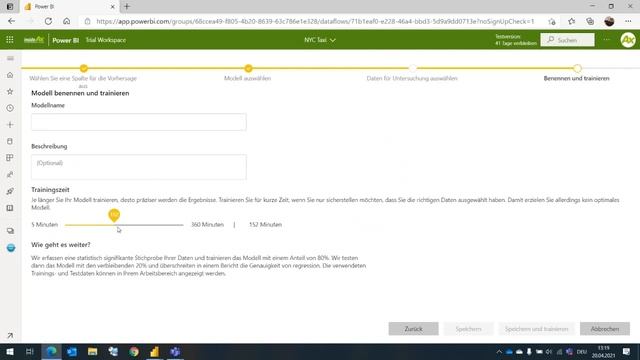Screen dimensions: 640x360
Task: Open the Learn book icon in sidebar
Action: pyautogui.click(x=10, y=208)
